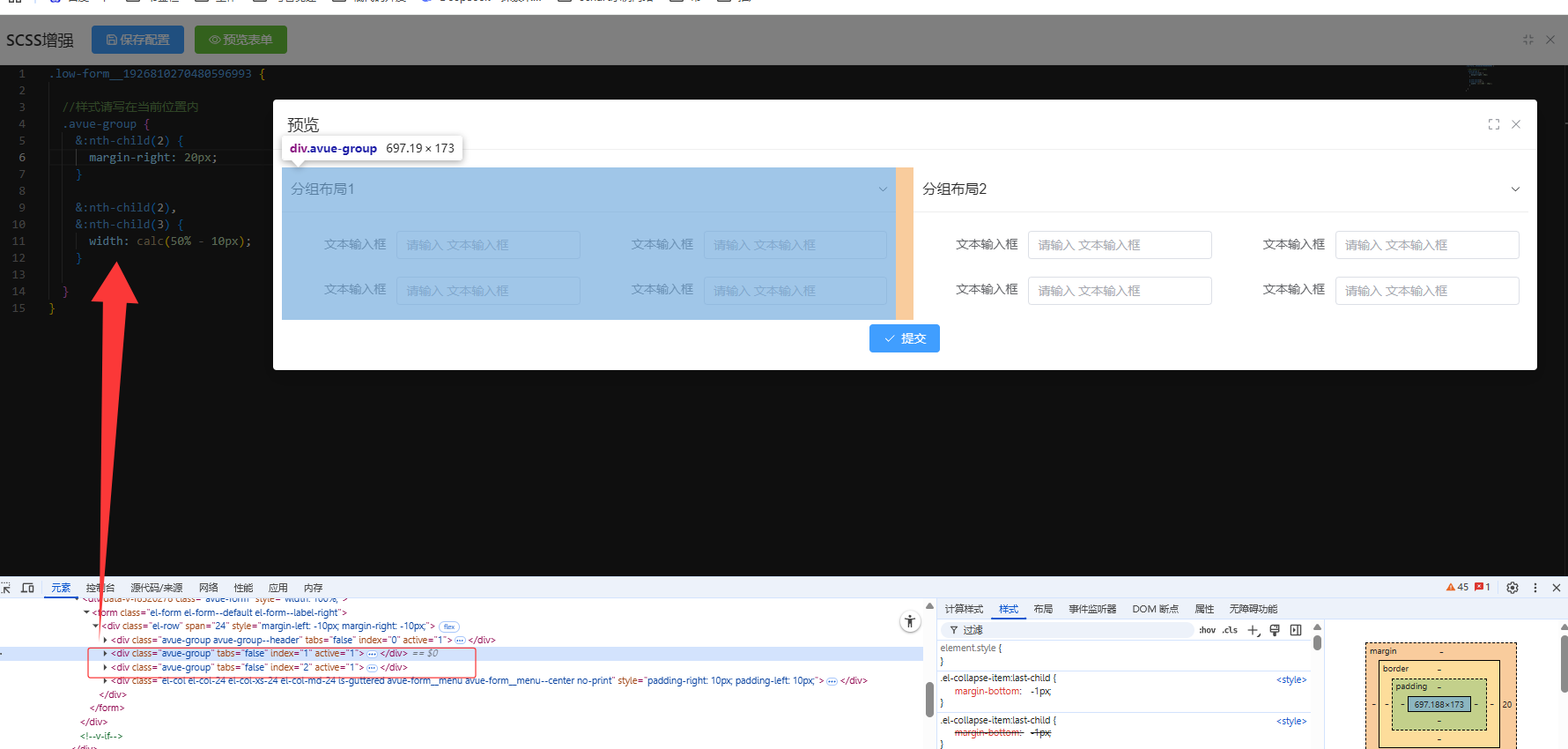Click the box model content size 697.188×173
The image size is (1568, 749).
[x=1439, y=704]
